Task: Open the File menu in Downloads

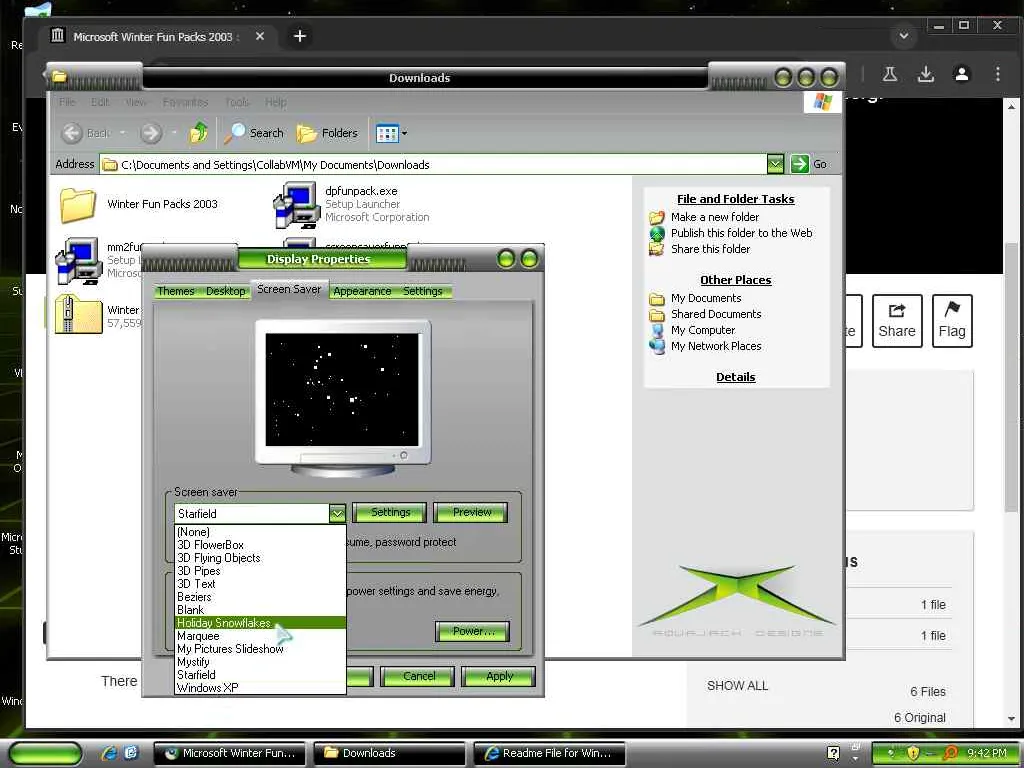Action: coord(67,103)
